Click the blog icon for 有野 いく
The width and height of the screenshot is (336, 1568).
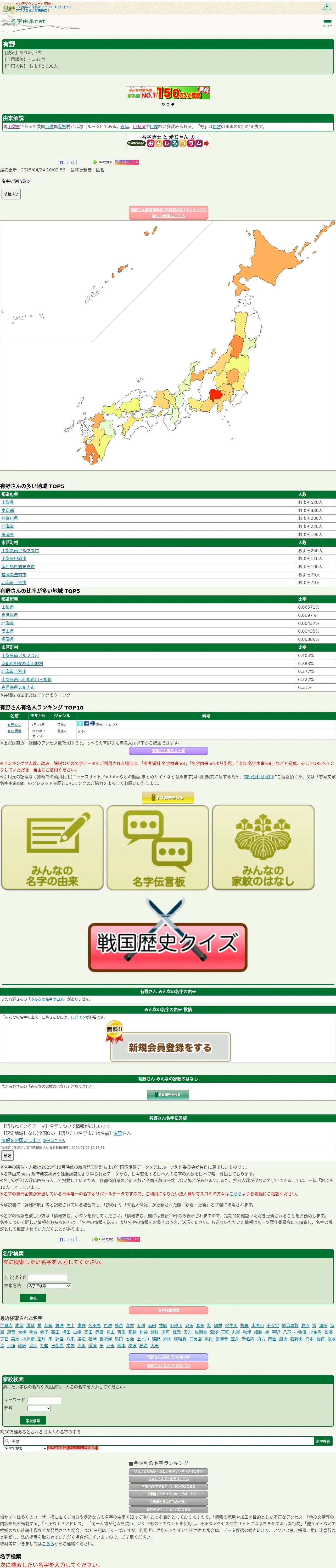point(93,724)
